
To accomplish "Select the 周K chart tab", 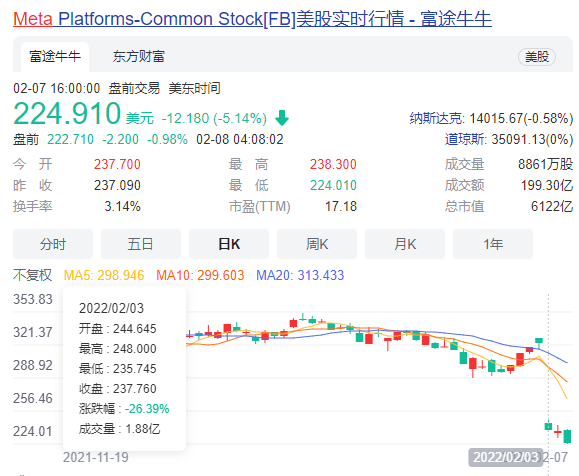I will tap(317, 244).
